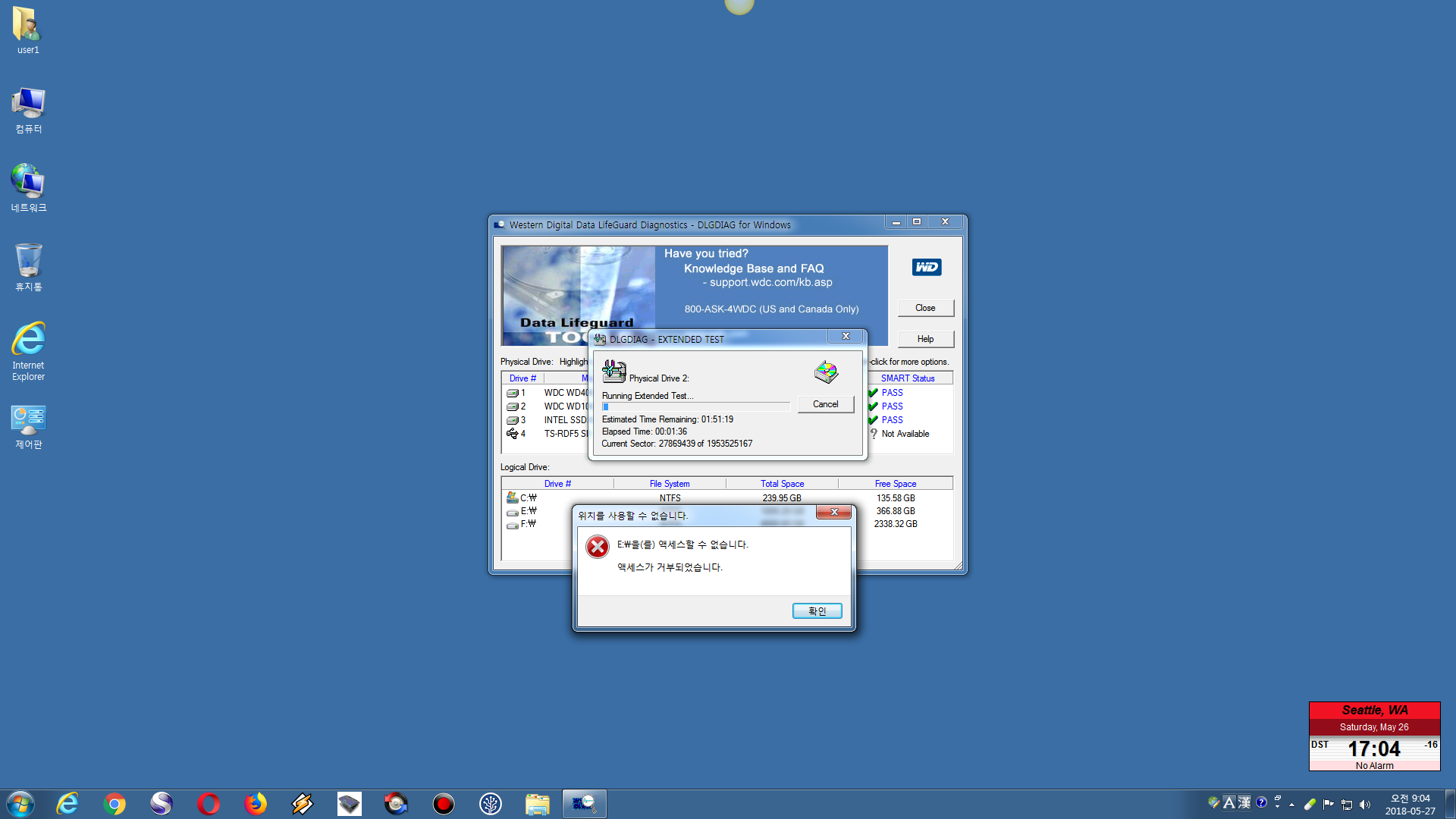Select USB drive 4 TS-RDF5 icon

point(513,434)
